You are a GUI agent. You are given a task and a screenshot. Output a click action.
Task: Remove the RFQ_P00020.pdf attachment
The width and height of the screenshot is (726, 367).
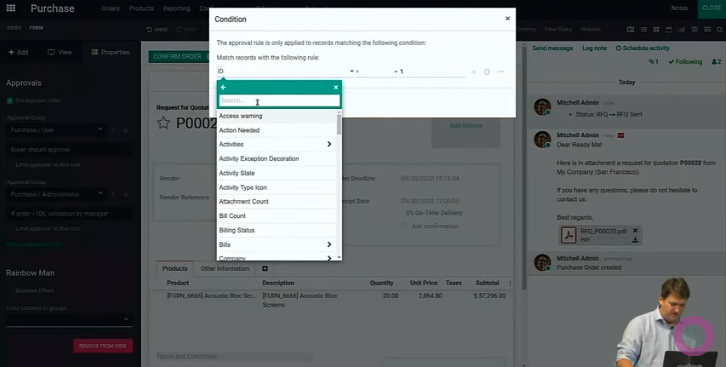[635, 230]
